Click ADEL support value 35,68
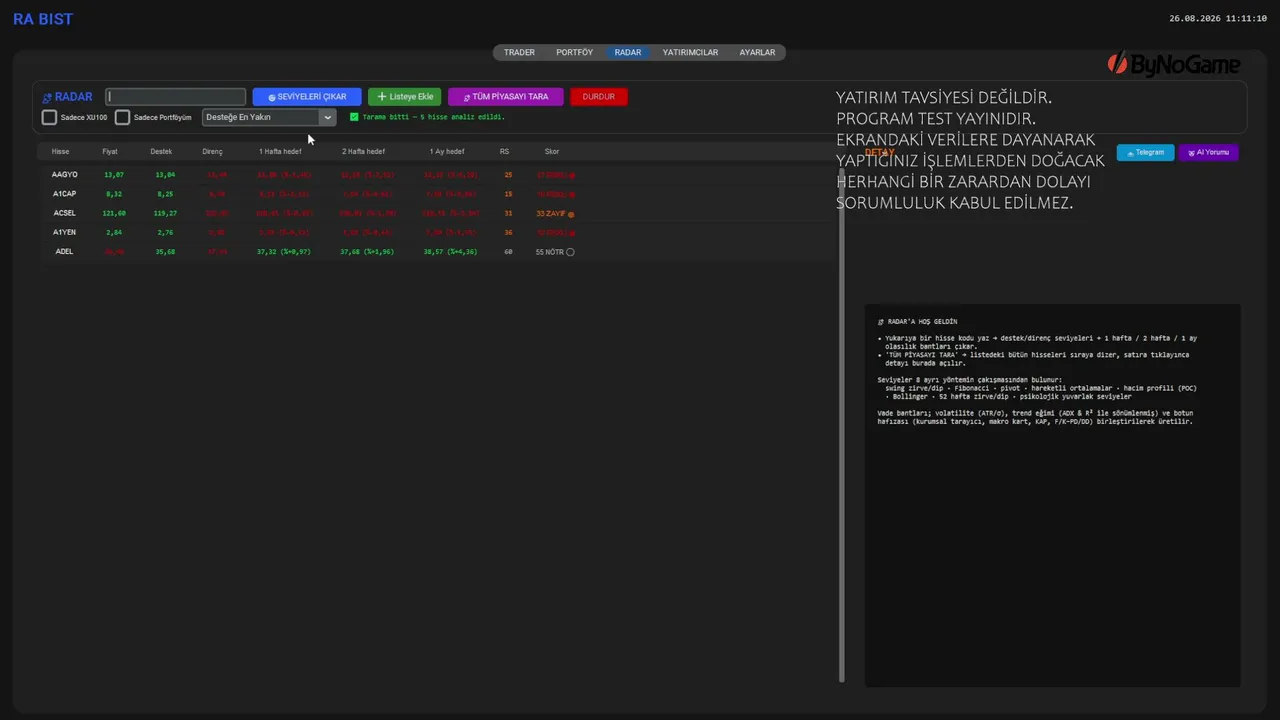 tap(165, 252)
